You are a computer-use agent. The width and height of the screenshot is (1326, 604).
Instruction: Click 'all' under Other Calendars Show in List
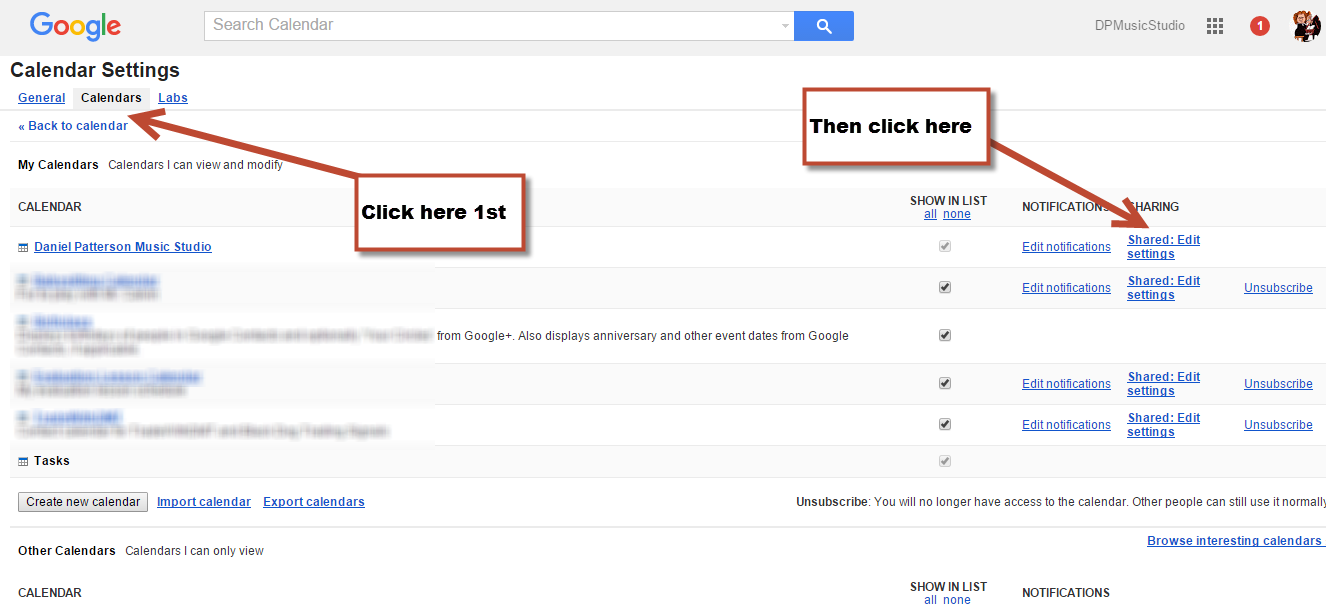pyautogui.click(x=930, y=600)
